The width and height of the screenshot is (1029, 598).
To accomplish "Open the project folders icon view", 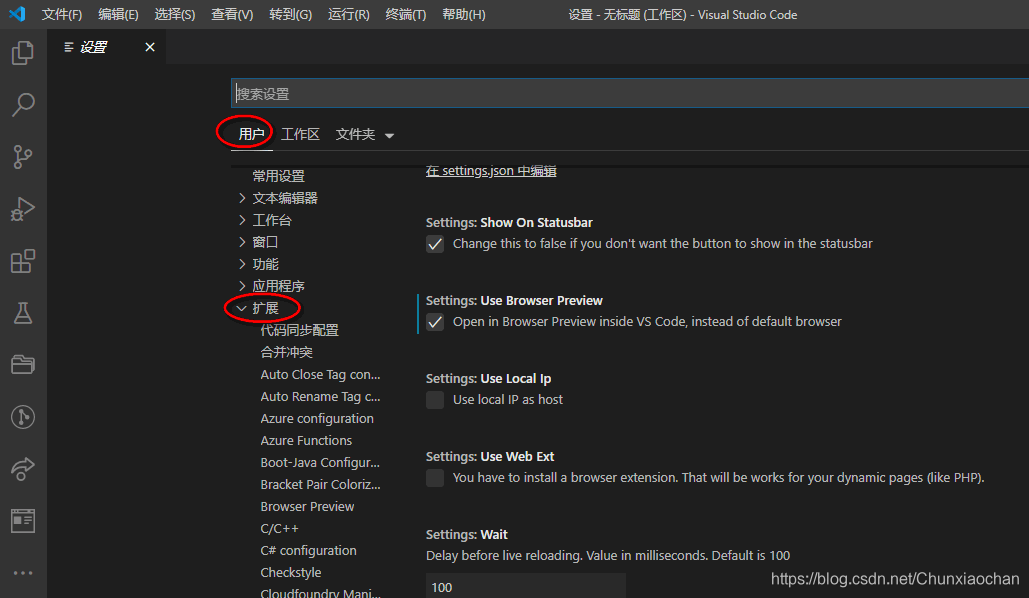I will point(23,365).
